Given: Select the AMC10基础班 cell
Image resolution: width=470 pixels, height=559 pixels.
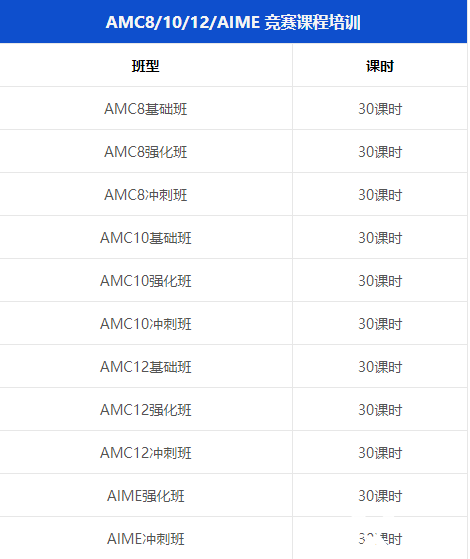Looking at the screenshot, I should (x=145, y=238).
